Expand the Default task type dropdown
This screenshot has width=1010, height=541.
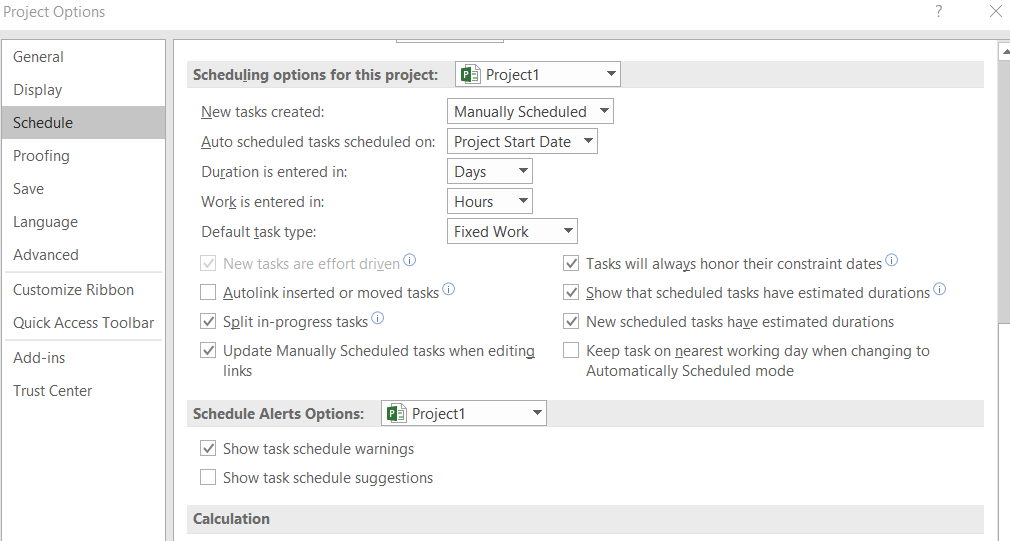[x=512, y=232]
